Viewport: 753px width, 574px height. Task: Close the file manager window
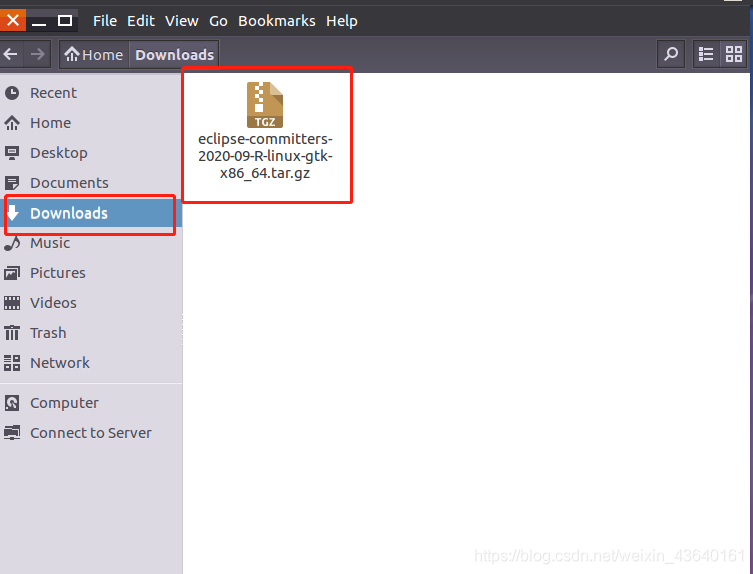[13, 21]
